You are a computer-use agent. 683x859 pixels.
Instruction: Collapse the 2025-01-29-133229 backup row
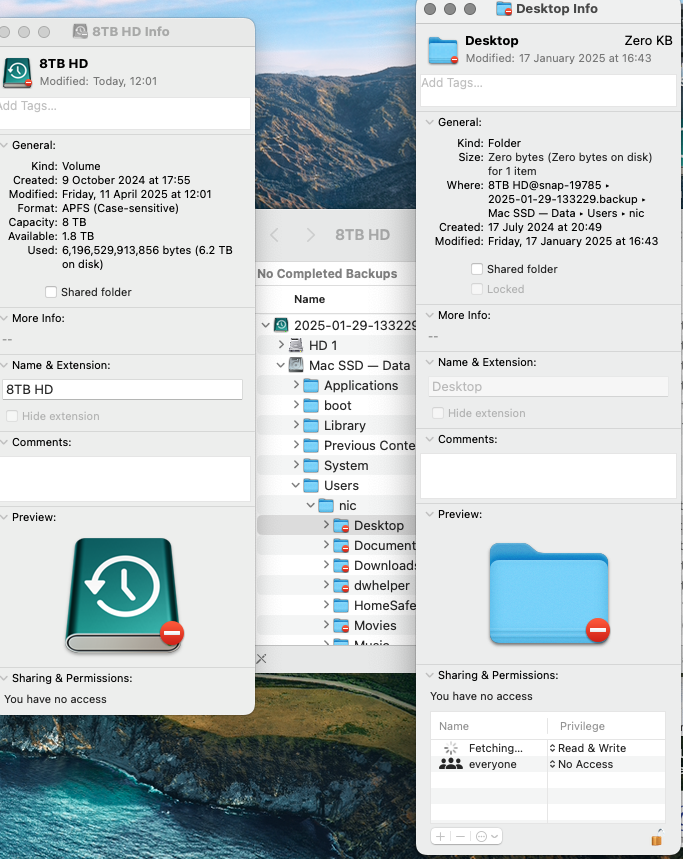pyautogui.click(x=266, y=325)
